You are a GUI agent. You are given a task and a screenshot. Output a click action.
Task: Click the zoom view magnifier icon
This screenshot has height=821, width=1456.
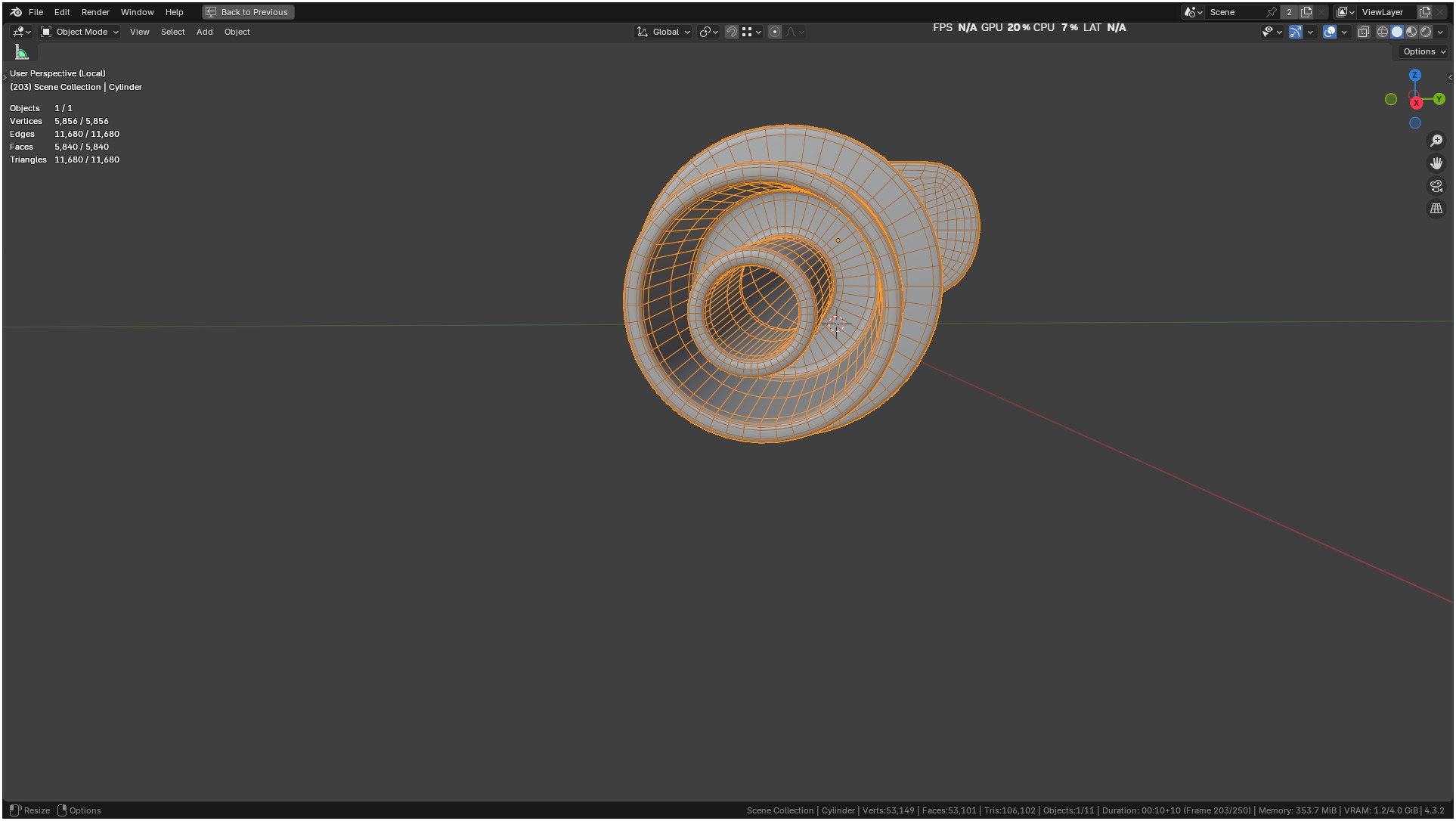1436,141
